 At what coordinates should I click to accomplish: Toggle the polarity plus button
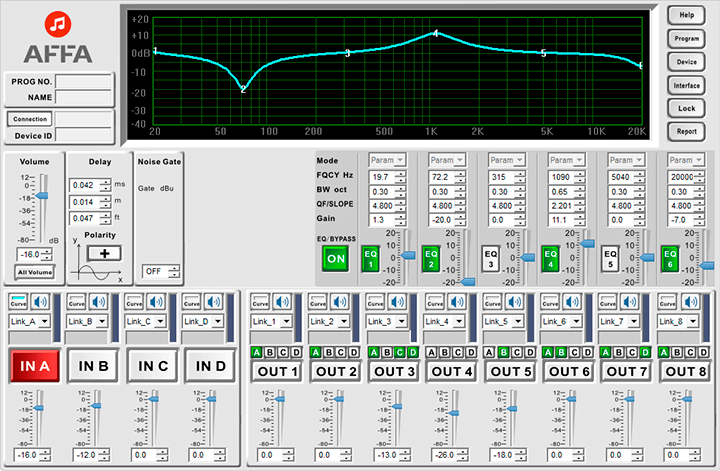pos(105,253)
